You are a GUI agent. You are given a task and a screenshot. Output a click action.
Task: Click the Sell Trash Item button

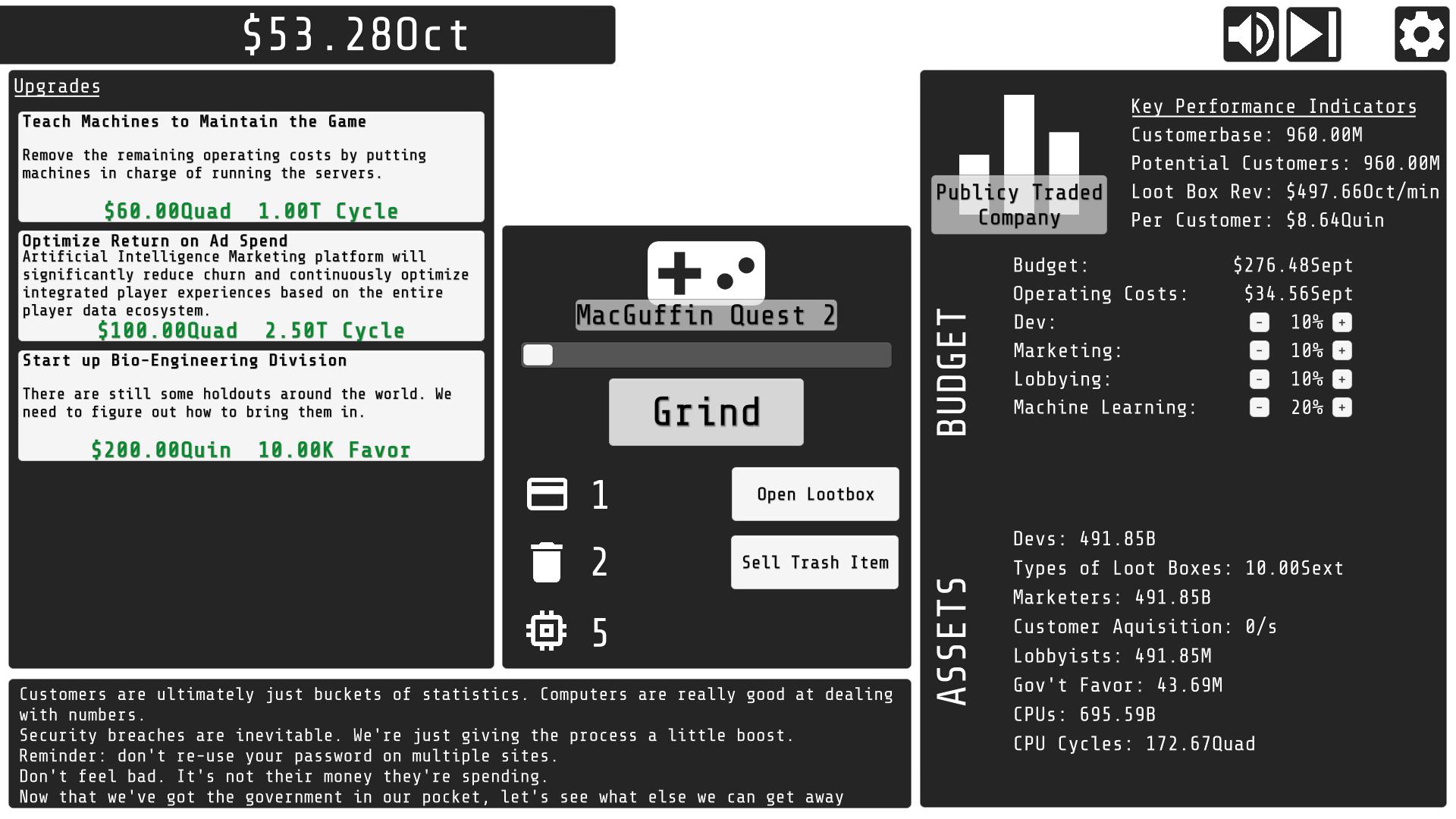[815, 561]
